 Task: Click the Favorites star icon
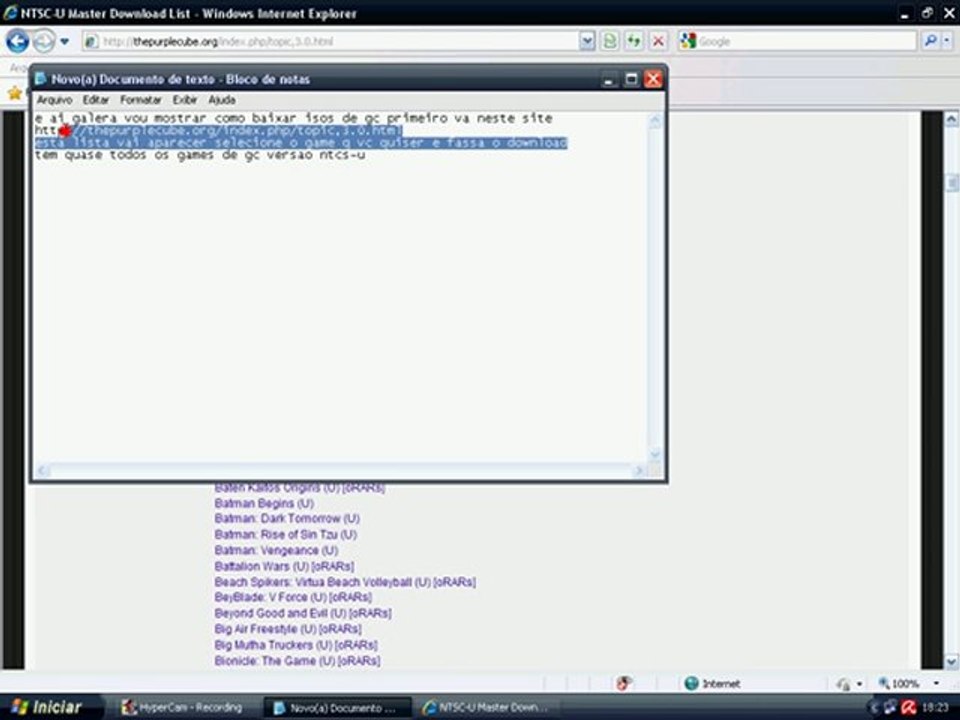(x=15, y=93)
